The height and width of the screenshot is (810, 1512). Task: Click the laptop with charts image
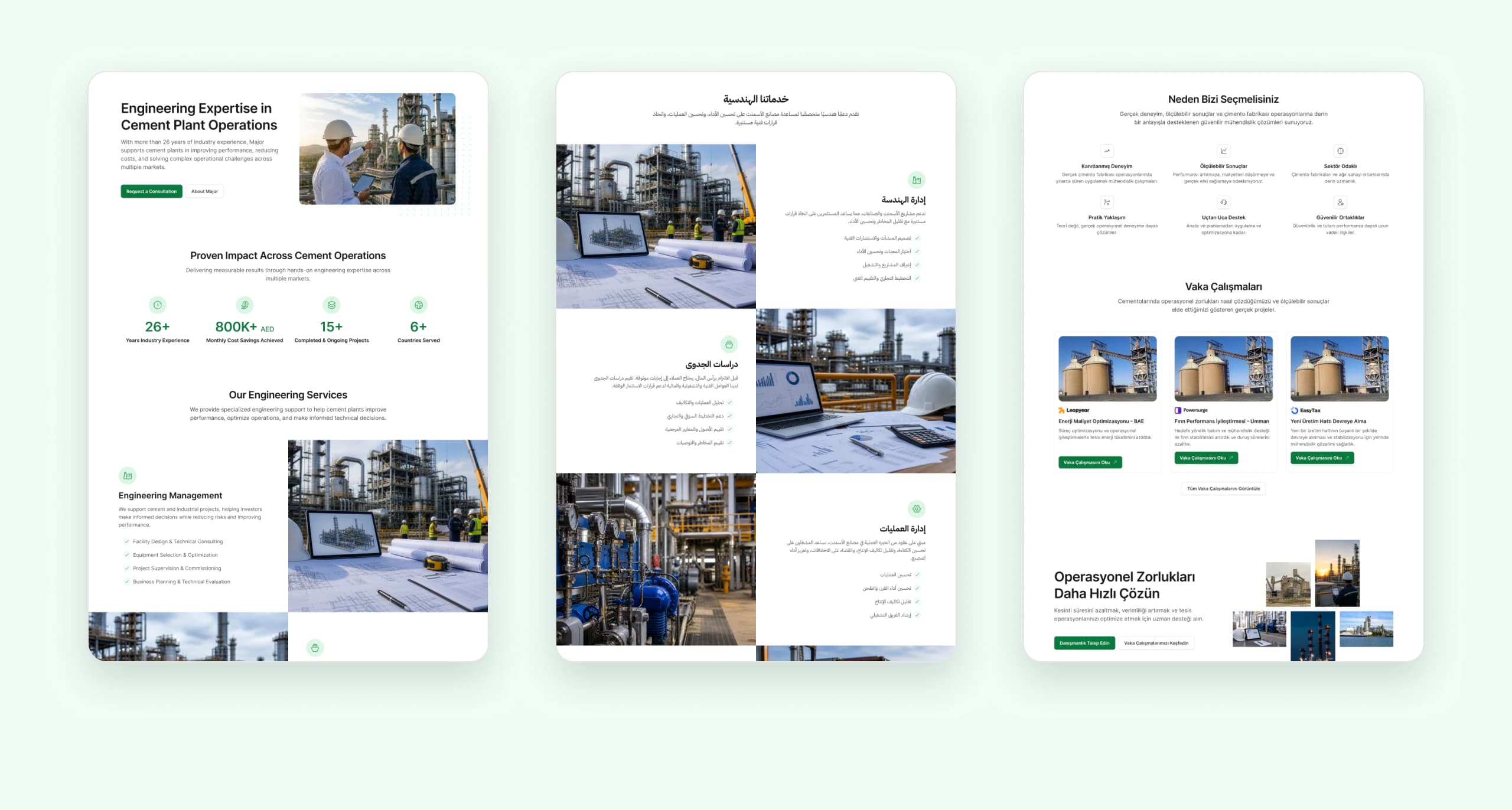pos(856,391)
